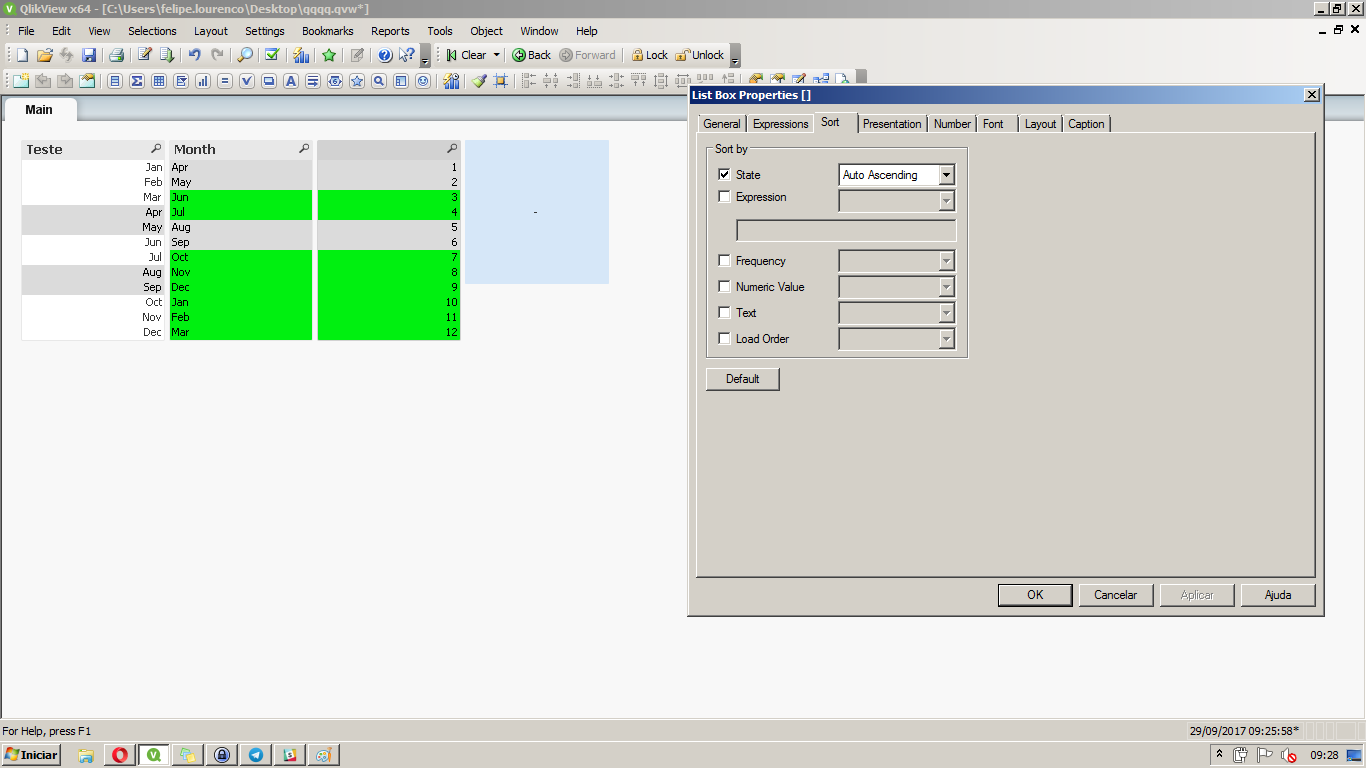The width and height of the screenshot is (1366, 768).
Task: Tick the Load Order checkbox
Action: click(x=725, y=339)
